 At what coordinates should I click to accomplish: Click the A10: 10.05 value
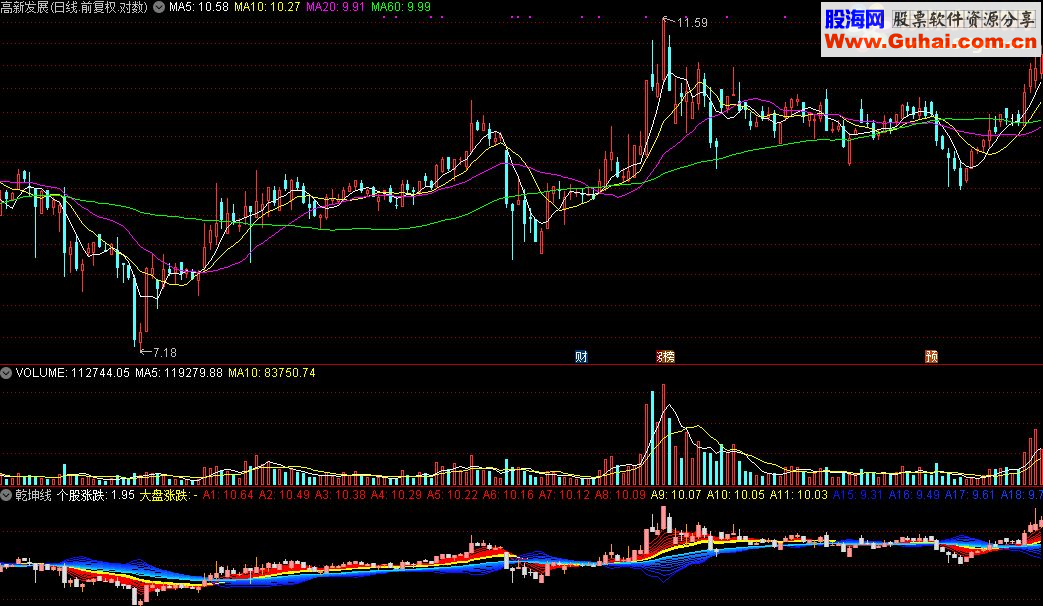pos(736,496)
